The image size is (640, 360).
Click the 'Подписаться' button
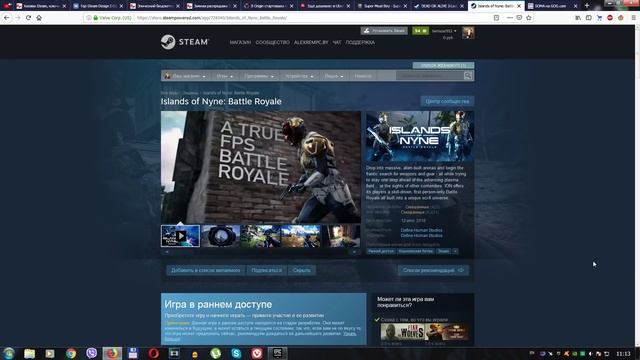(x=267, y=270)
